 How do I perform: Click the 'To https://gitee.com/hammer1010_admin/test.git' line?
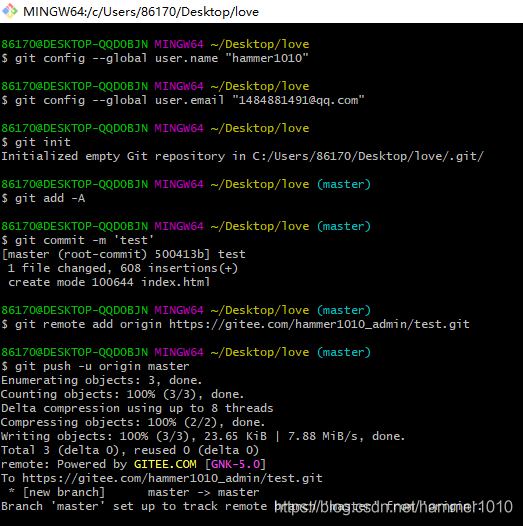coord(162,478)
